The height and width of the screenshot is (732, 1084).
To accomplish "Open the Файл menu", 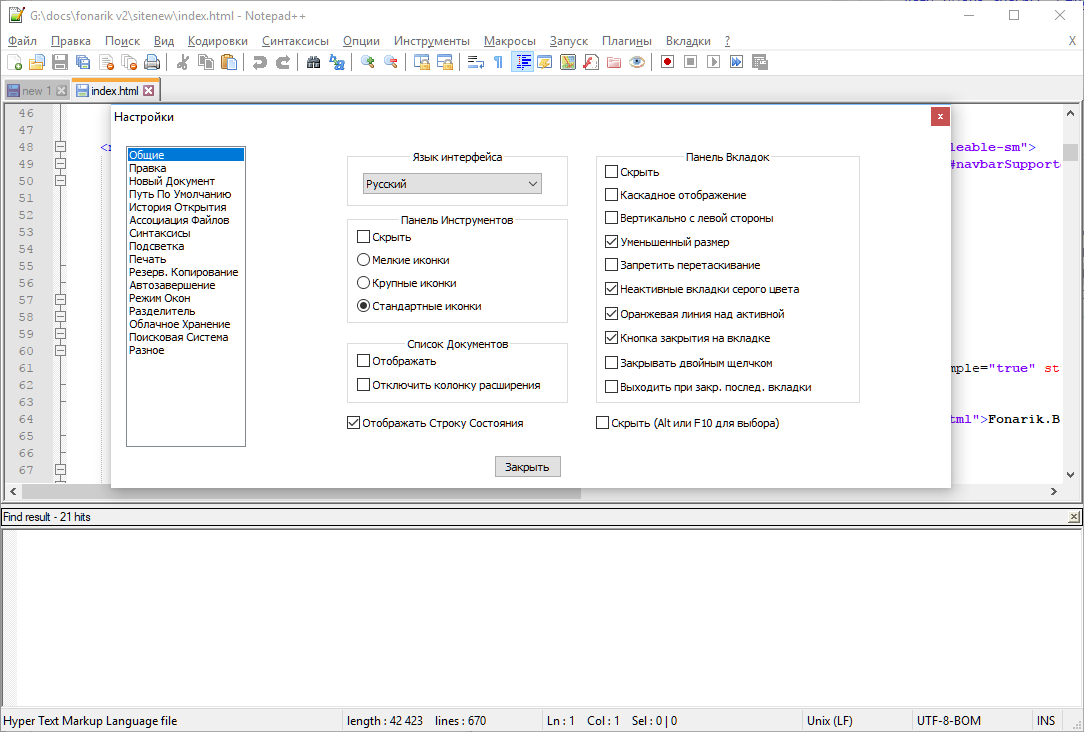I will point(22,41).
